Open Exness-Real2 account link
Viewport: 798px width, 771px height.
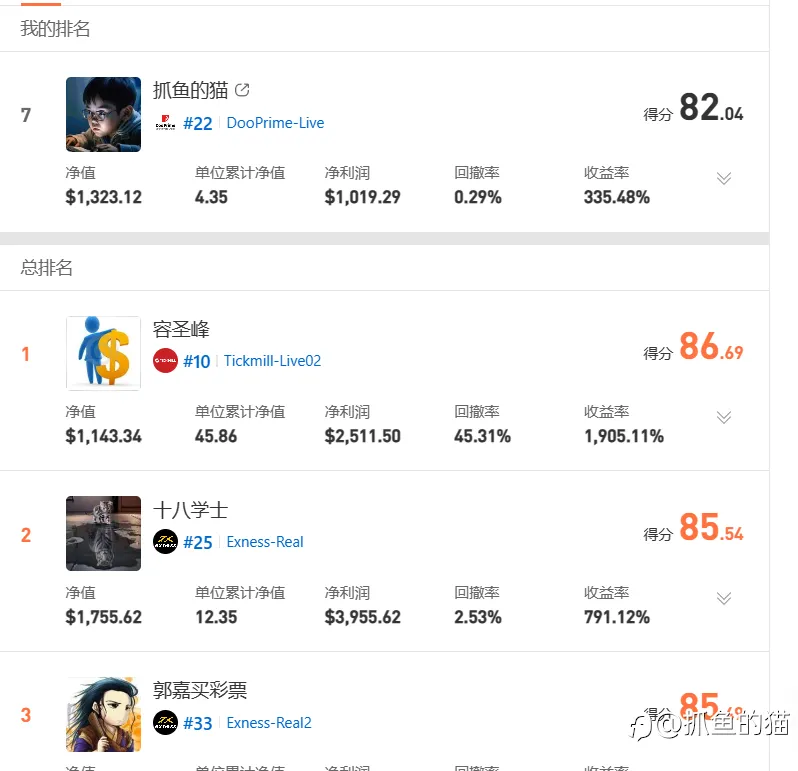point(269,723)
